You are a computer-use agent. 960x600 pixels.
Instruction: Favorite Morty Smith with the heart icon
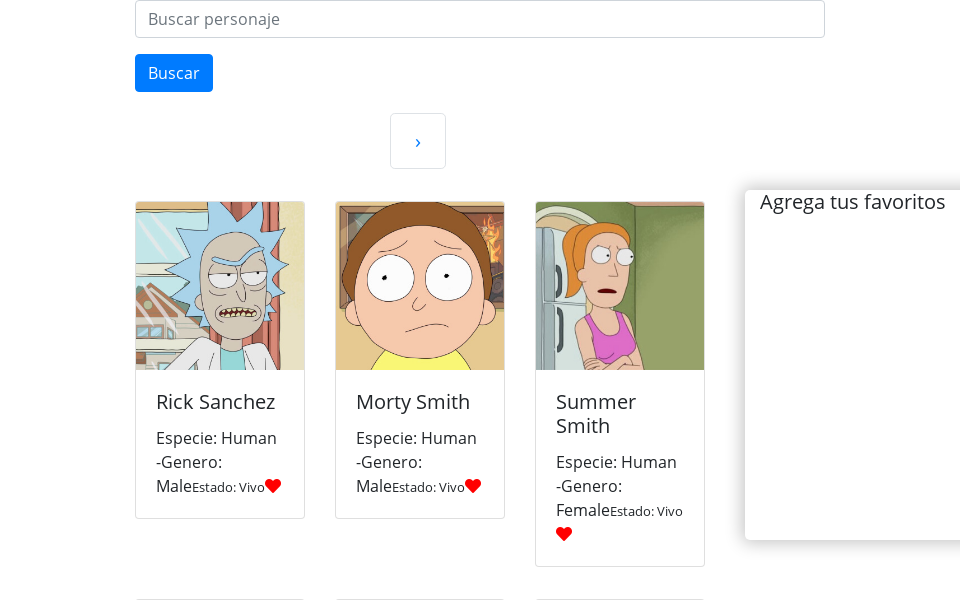[x=473, y=486]
